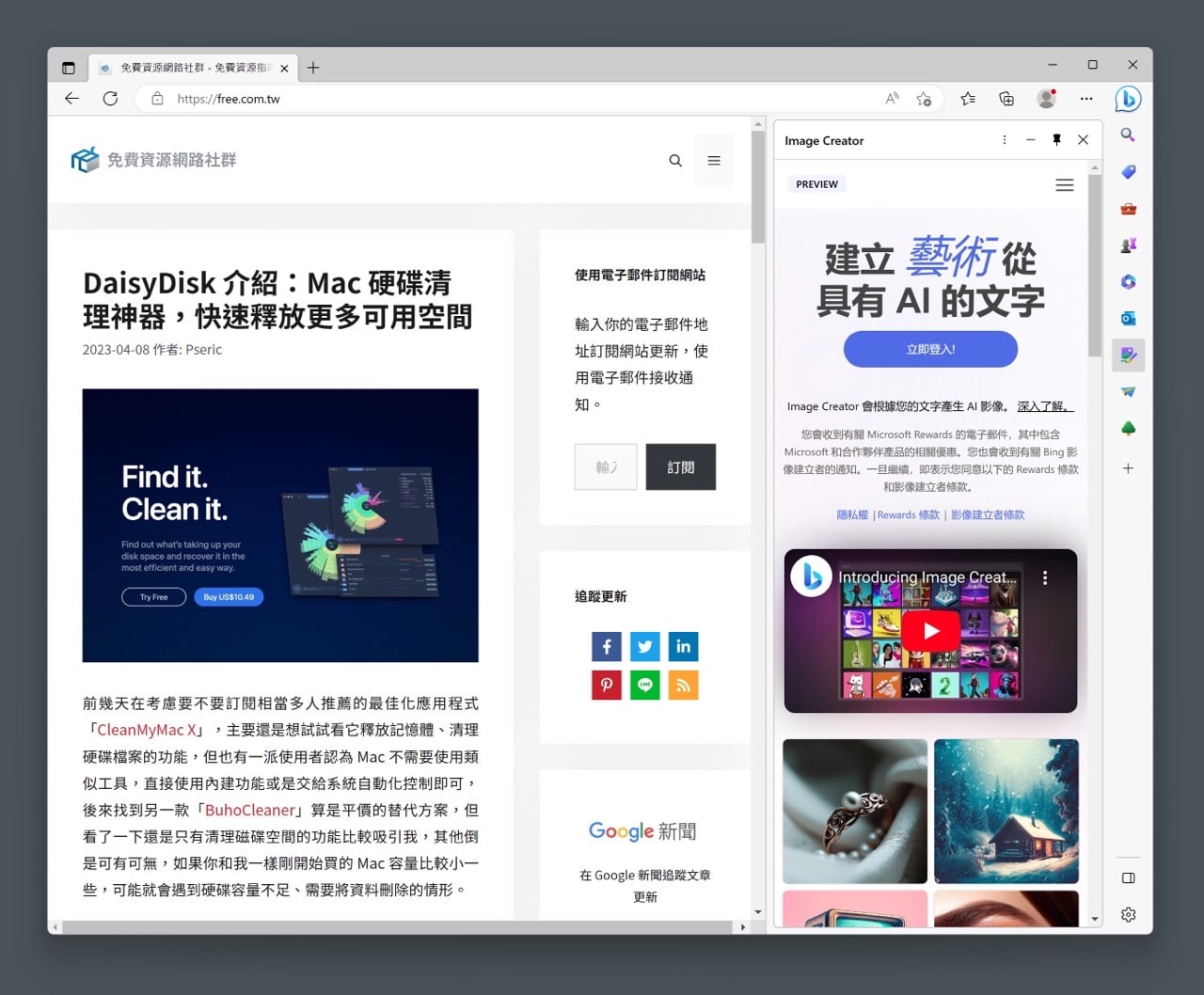This screenshot has height=995, width=1204.
Task: Open the RSS feed icon
Action: [x=684, y=685]
